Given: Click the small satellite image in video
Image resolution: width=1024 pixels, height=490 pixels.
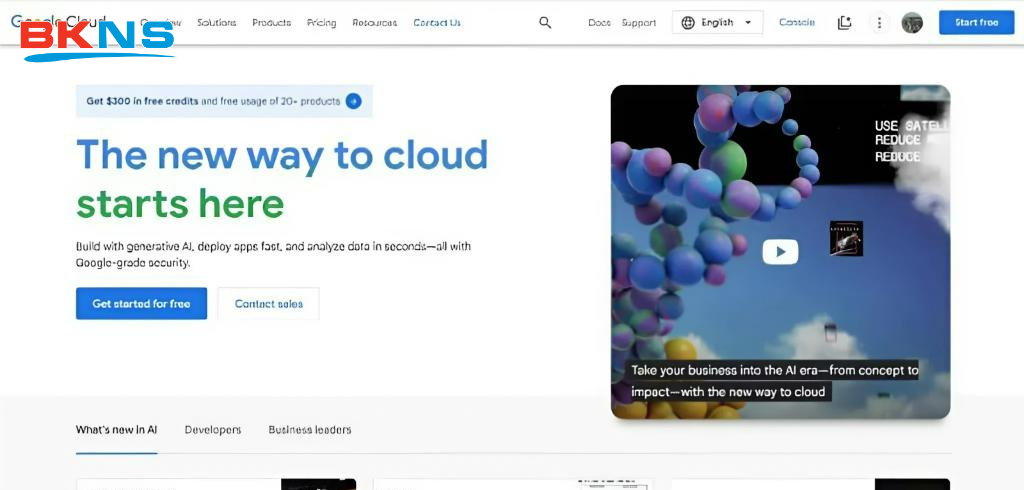Looking at the screenshot, I should click(x=846, y=238).
